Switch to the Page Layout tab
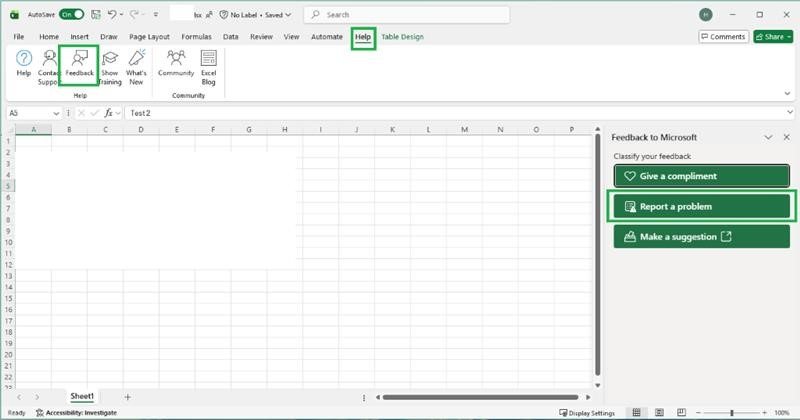 coord(149,37)
